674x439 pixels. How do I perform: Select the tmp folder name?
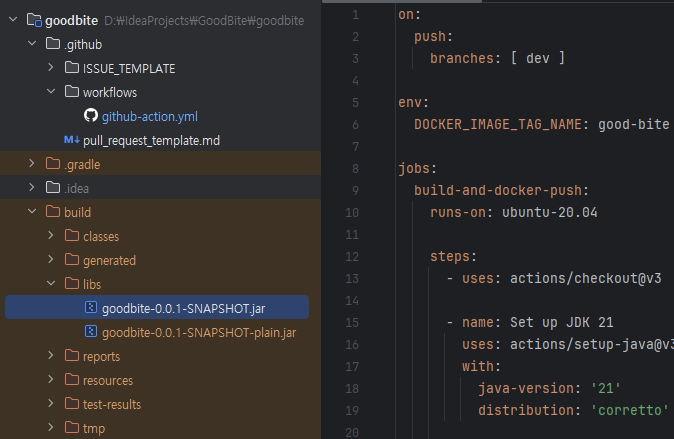coord(94,429)
